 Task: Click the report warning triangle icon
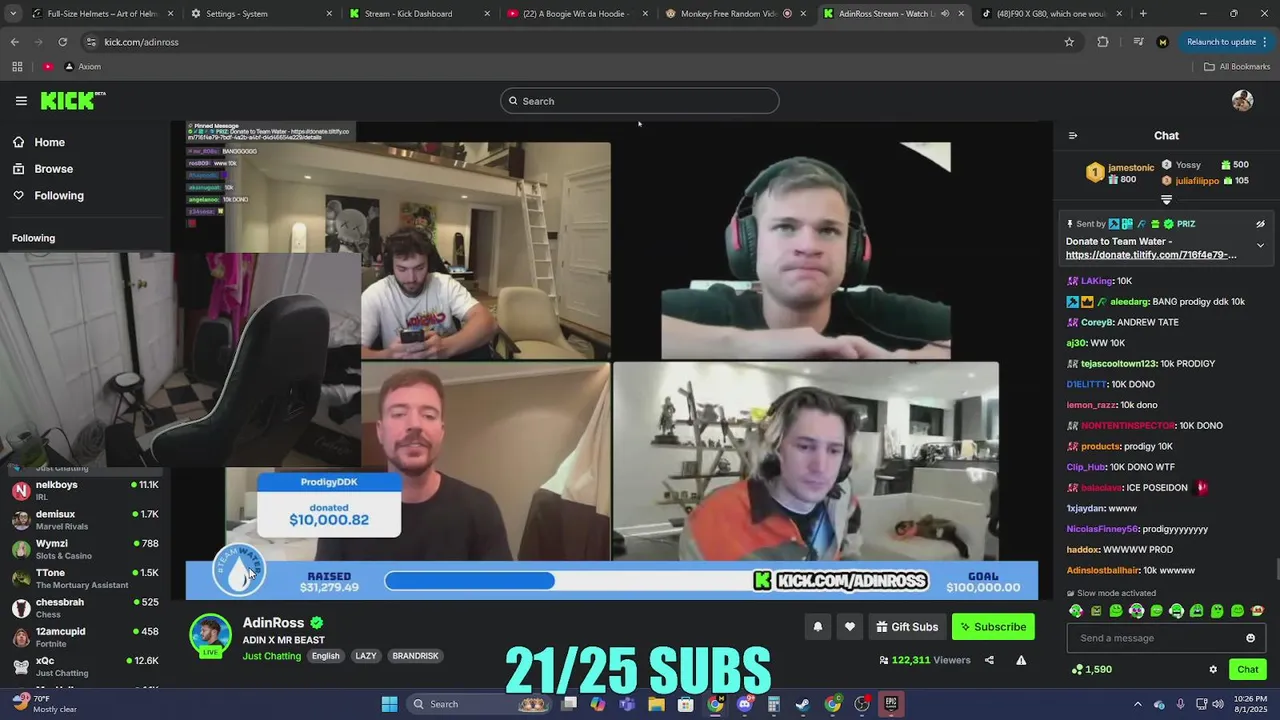1021,660
